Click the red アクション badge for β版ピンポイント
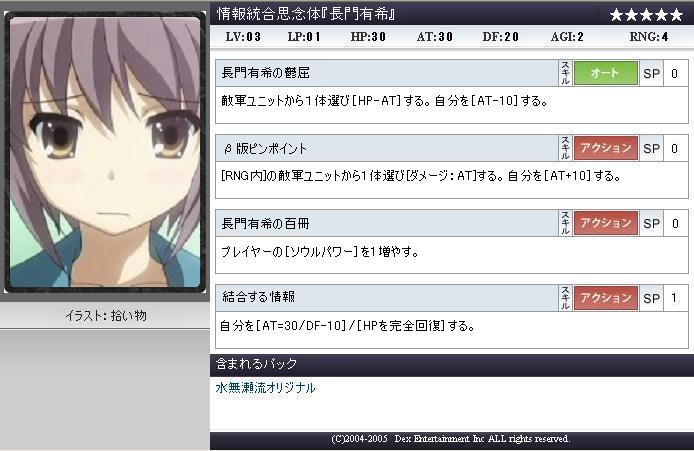The image size is (694, 451). tap(605, 148)
